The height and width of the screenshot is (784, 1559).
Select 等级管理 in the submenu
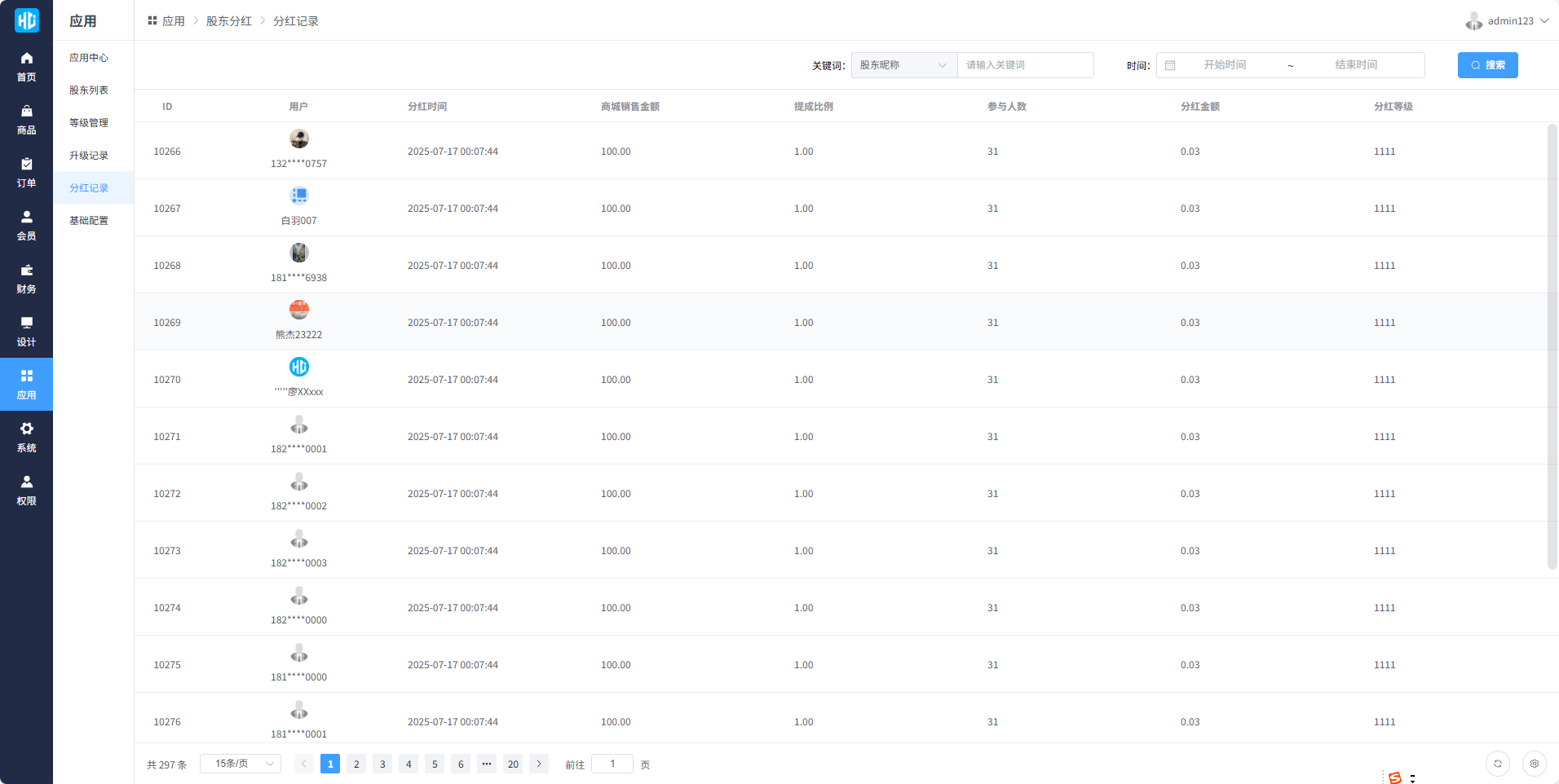(89, 123)
